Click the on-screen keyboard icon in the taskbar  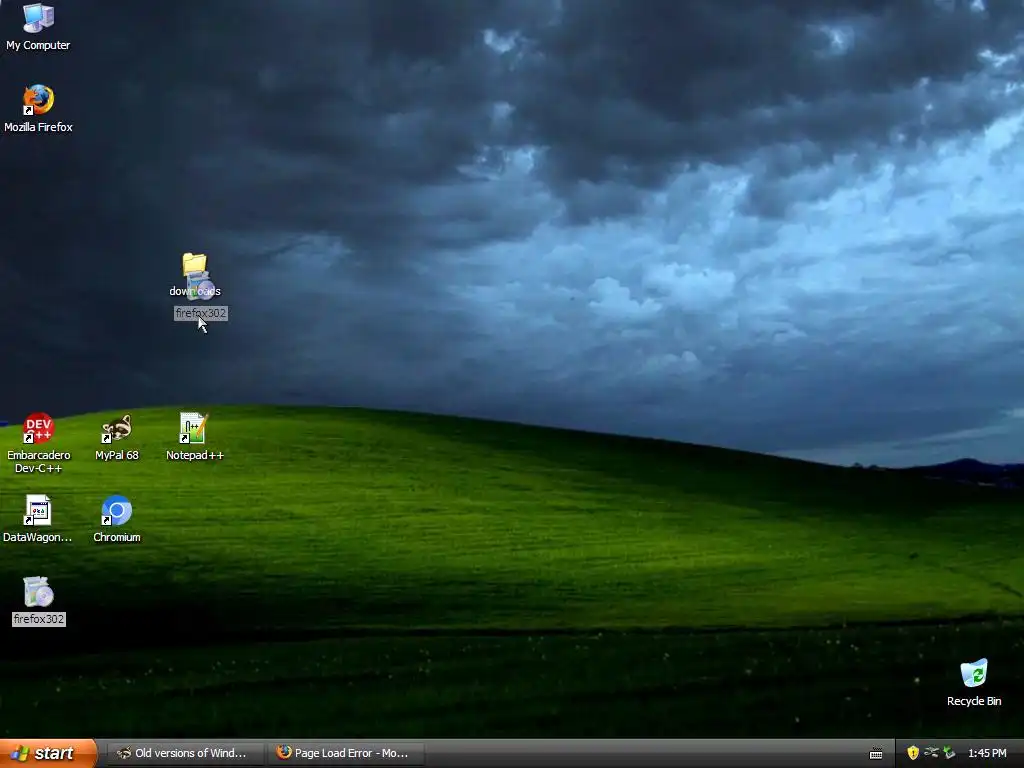(x=876, y=754)
